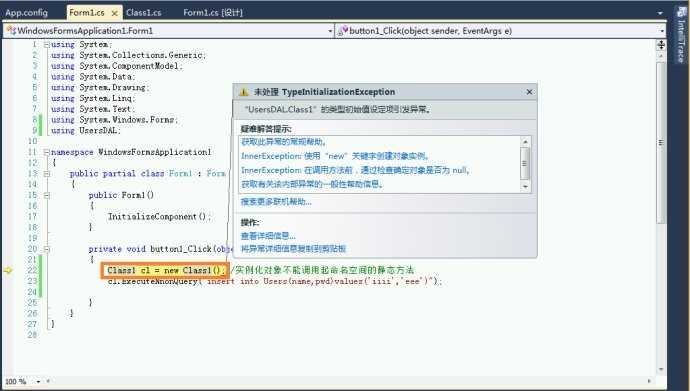Viewport: 690px width, 391px height.
Task: Collapse the namespace WindowsFormsApplication1 block
Action: [x=46, y=152]
